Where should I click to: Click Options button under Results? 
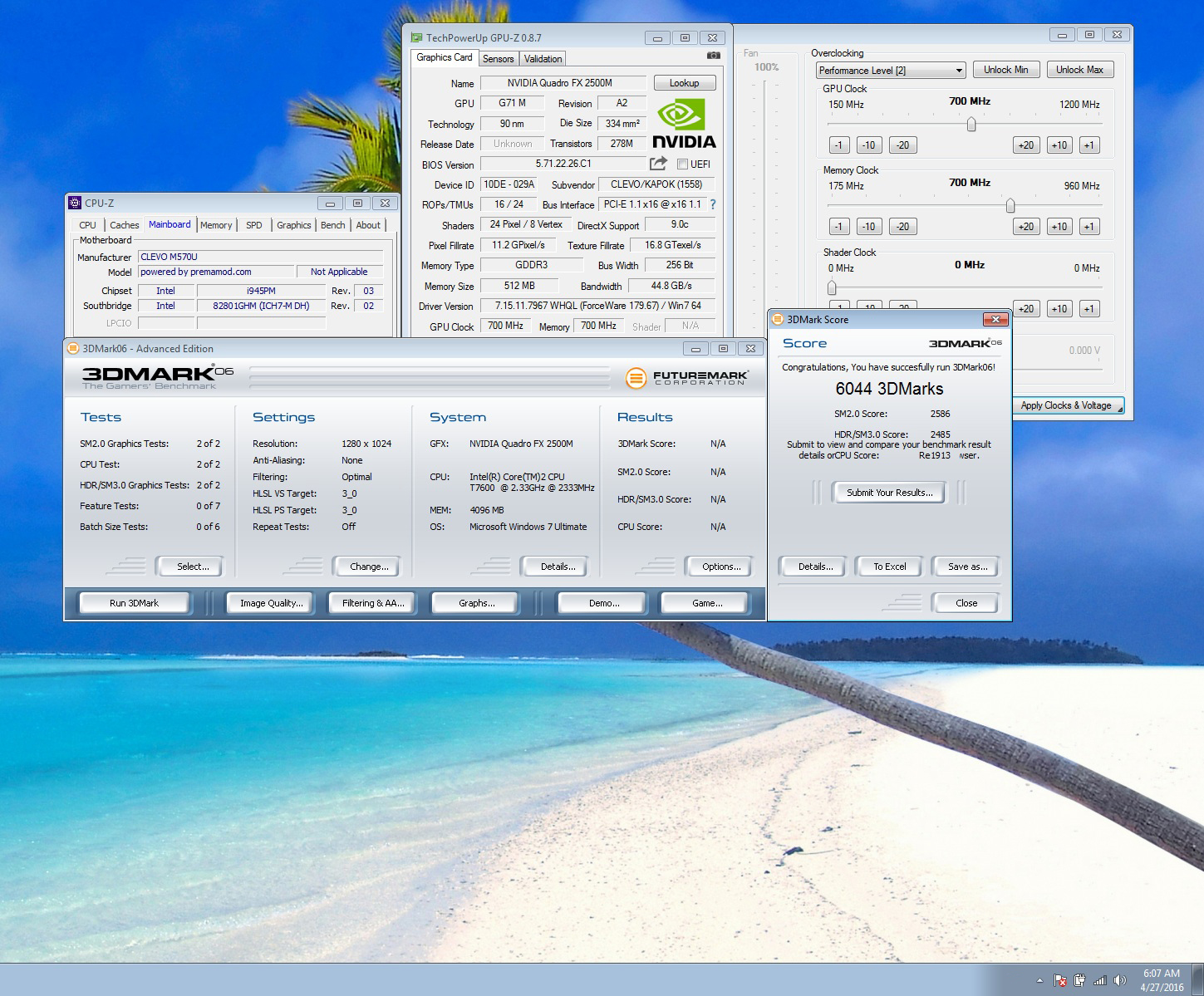coord(721,567)
